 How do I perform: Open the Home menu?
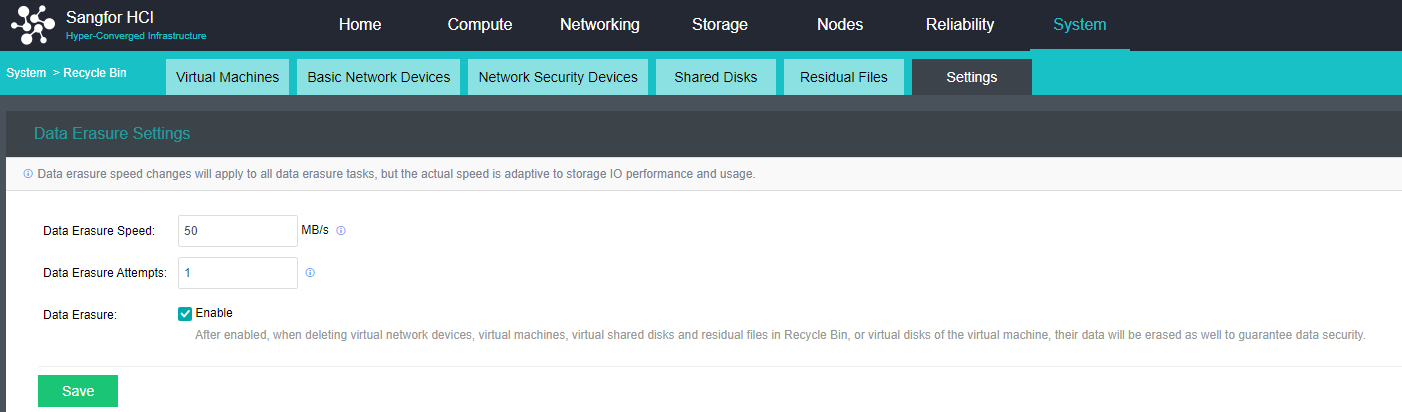360,25
